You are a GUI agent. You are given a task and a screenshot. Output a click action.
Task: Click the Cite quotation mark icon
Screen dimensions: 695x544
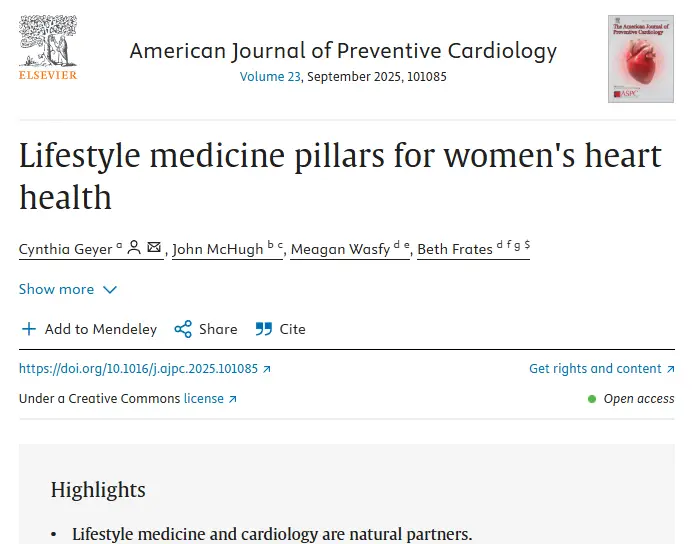point(264,329)
